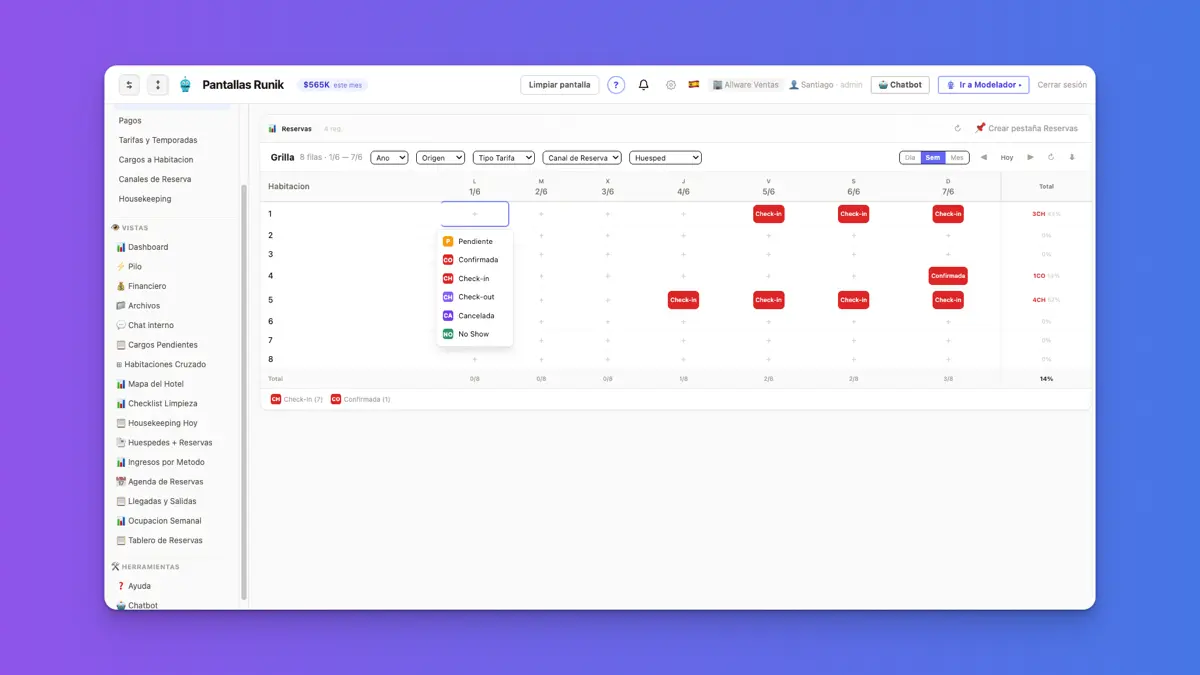Select Pendiente in status menu

[475, 241]
